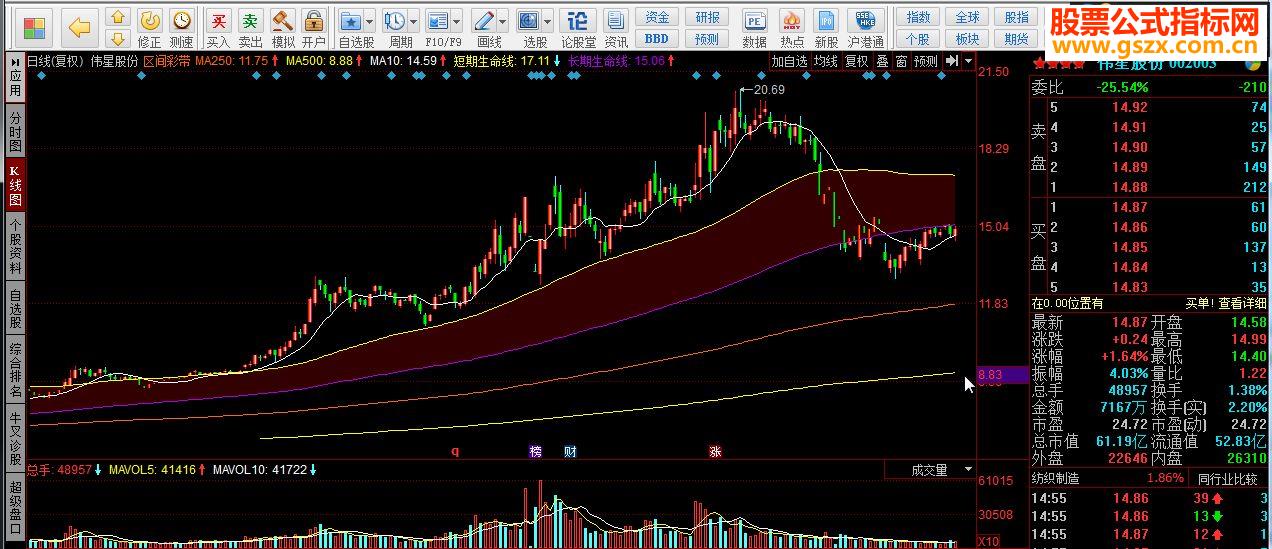Click the blue 财 event marker on timeline
Screen dimensions: 1272x549
point(569,451)
